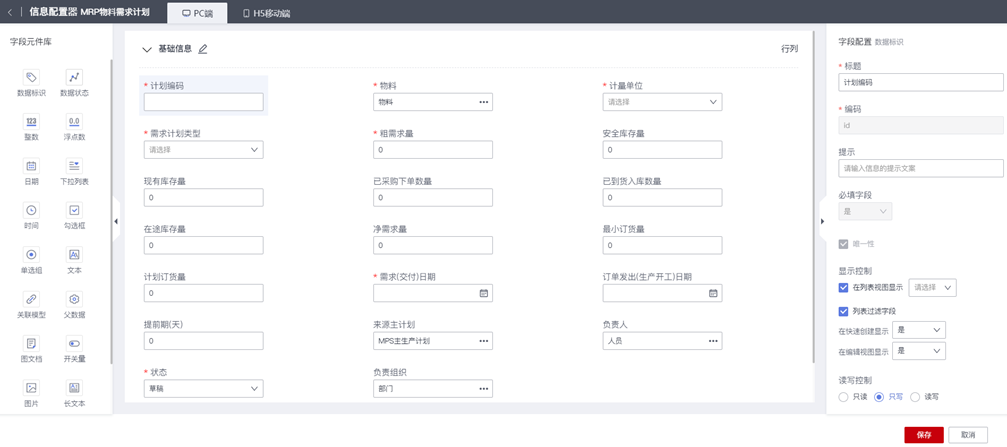Click the edit pencil beside 基础信息
Viewport: 1007px width, 447px height.
coord(203,49)
